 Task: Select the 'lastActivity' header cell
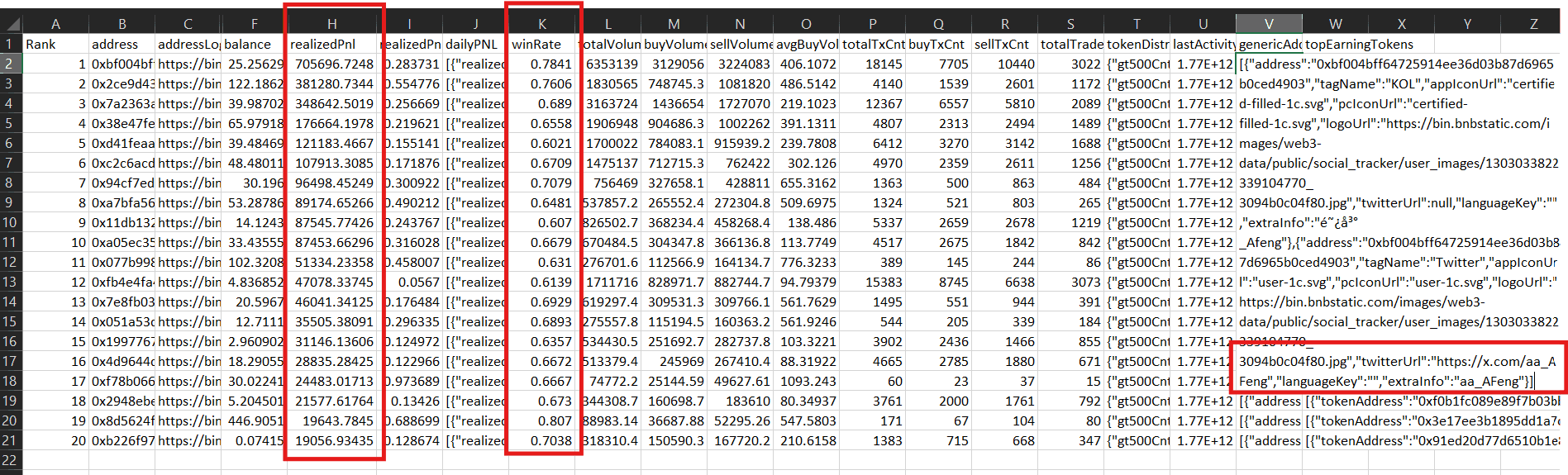click(1203, 44)
